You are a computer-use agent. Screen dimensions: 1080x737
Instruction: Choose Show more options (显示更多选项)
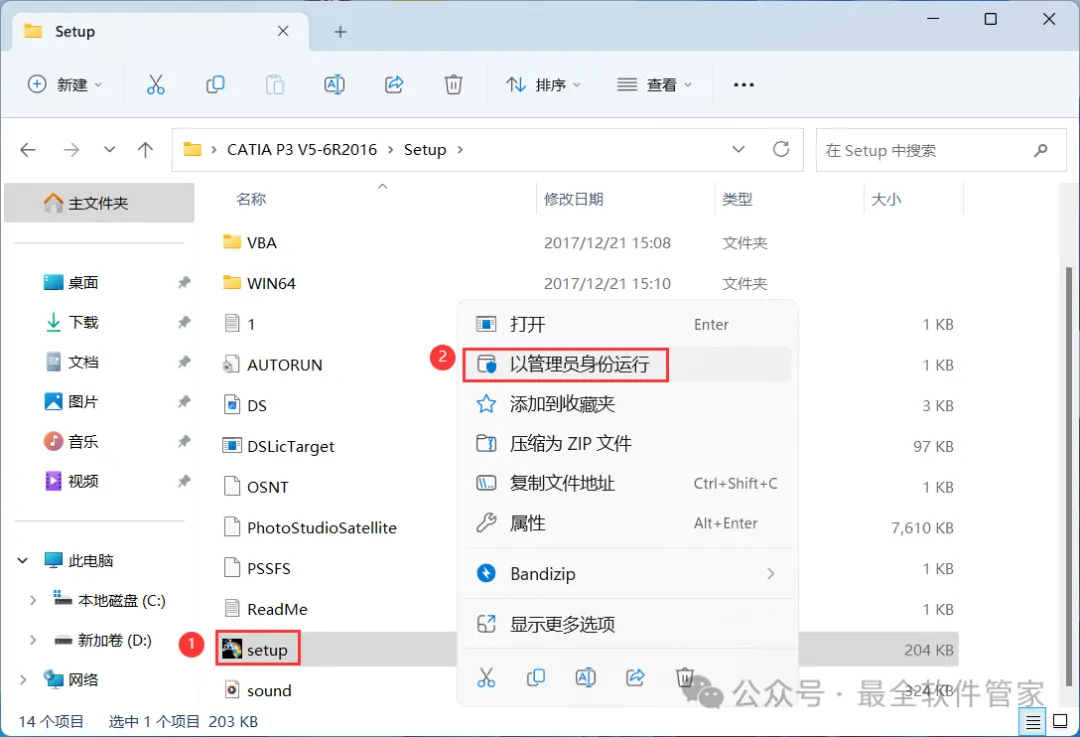click(627, 625)
